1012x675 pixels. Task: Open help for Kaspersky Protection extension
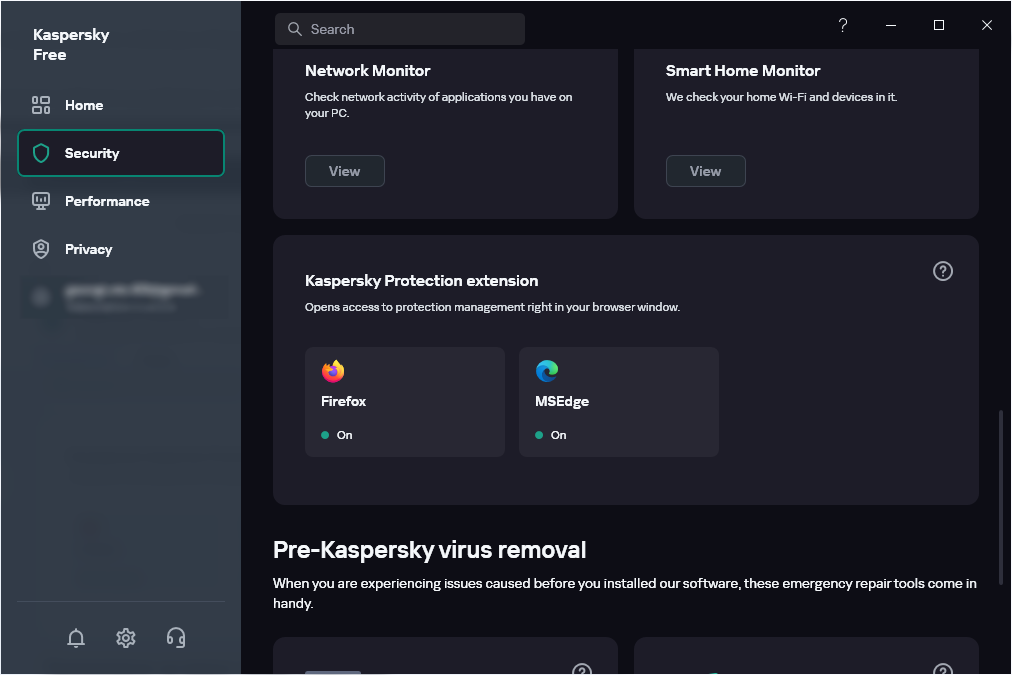942,271
